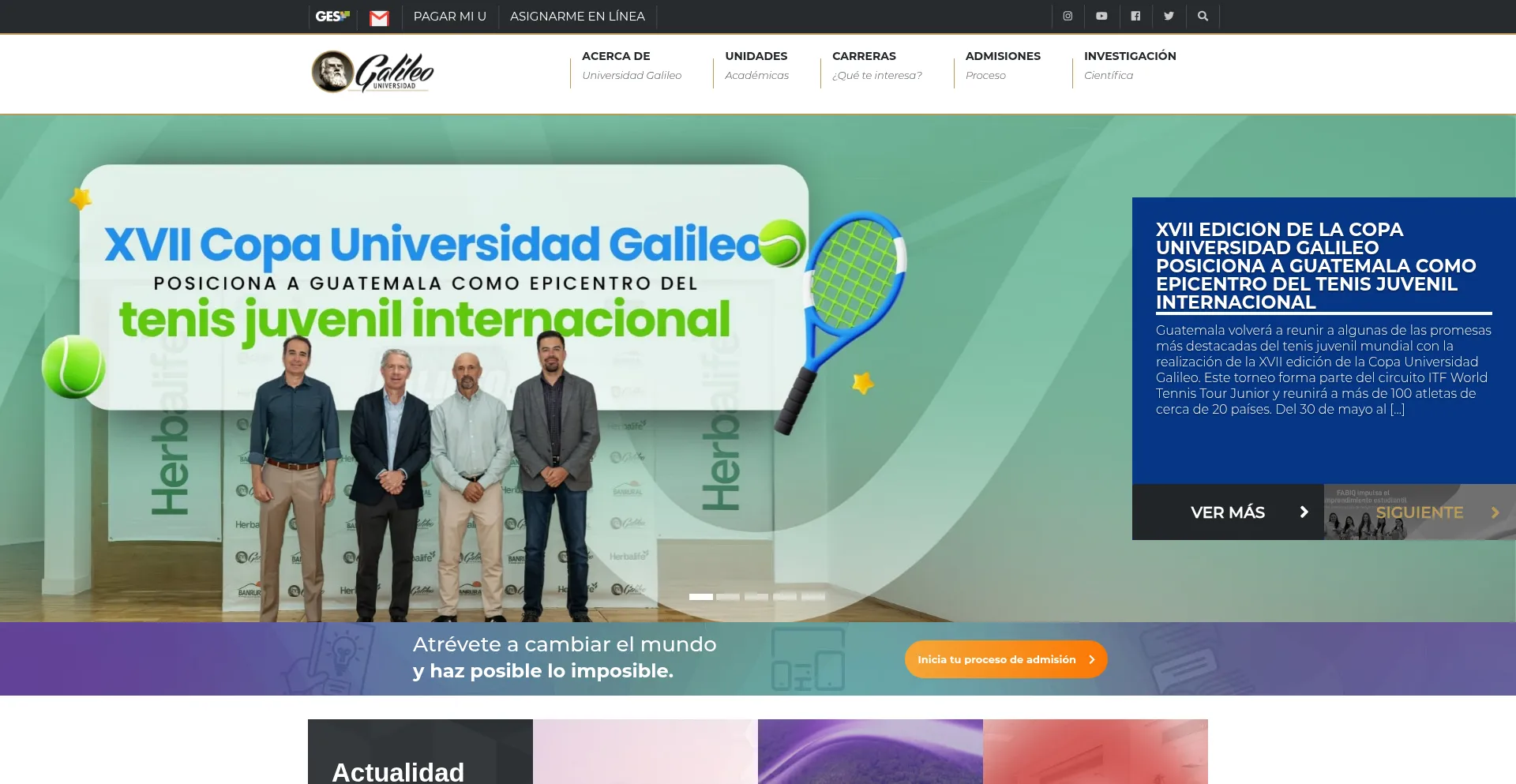This screenshot has height=784, width=1516.
Task: Click the XVII EDICION DE LA COPA headline
Action: [x=1315, y=266]
